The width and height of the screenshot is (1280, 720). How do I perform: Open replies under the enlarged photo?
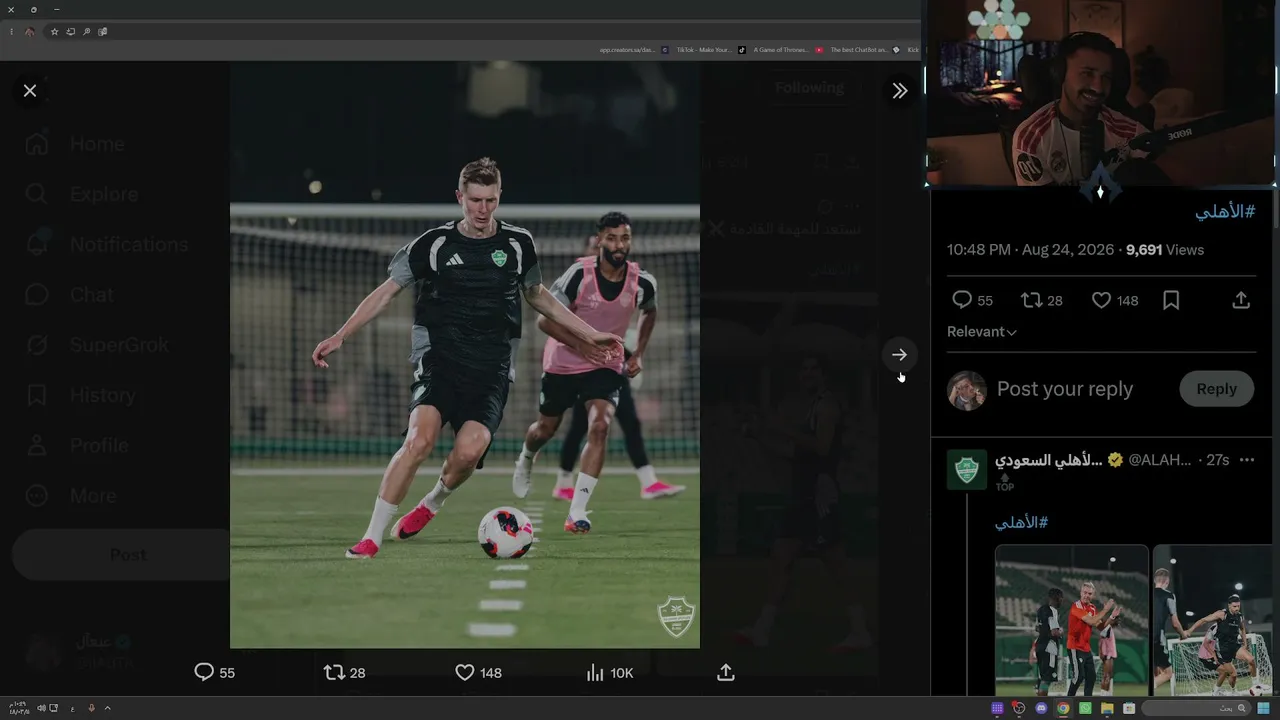tap(214, 673)
